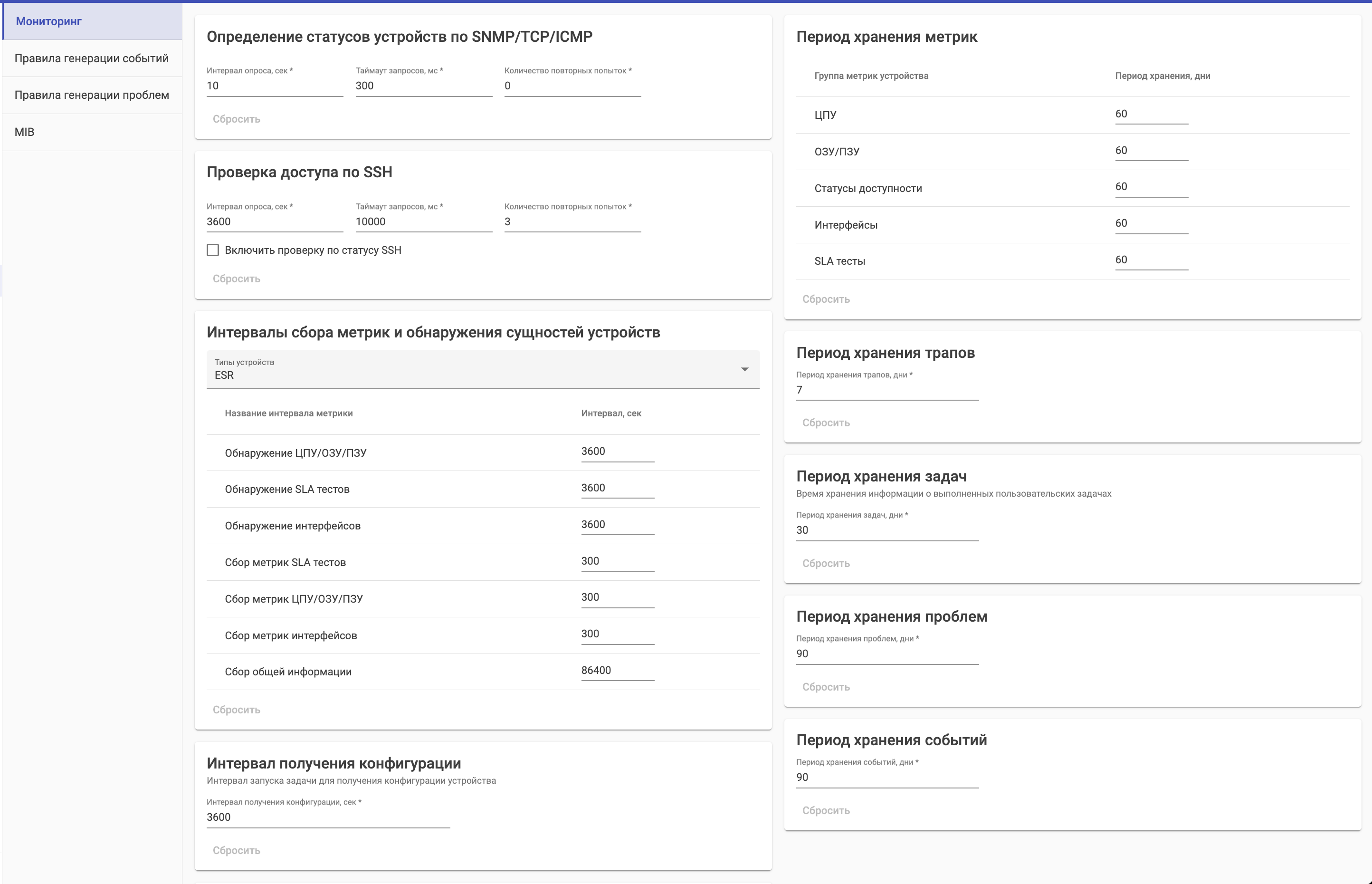This screenshot has width=1372, height=884.
Task: Click the SSH request timeout field 10000
Action: coord(423,221)
